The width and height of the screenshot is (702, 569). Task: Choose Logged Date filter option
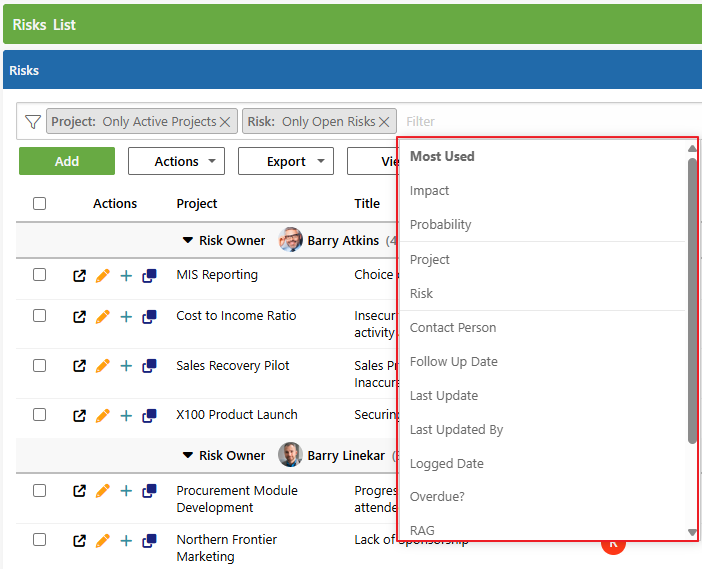[x=446, y=464]
